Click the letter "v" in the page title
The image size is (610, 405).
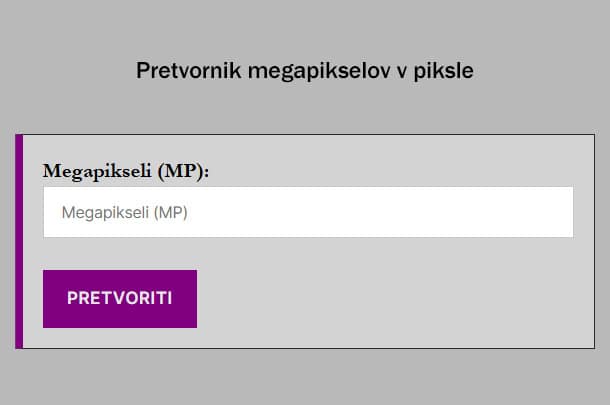411,72
